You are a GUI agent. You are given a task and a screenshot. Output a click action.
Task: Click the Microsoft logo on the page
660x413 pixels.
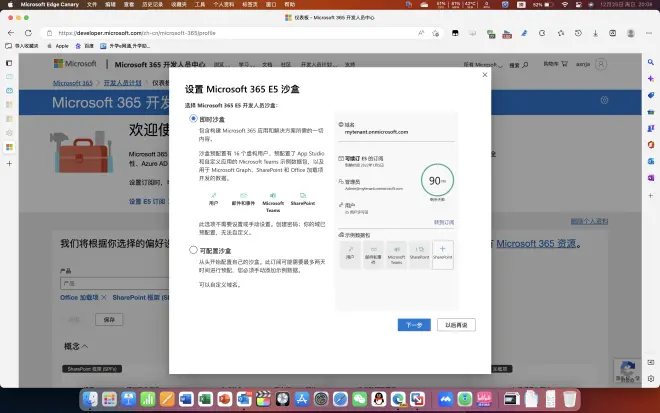pyautogui.click(x=75, y=64)
